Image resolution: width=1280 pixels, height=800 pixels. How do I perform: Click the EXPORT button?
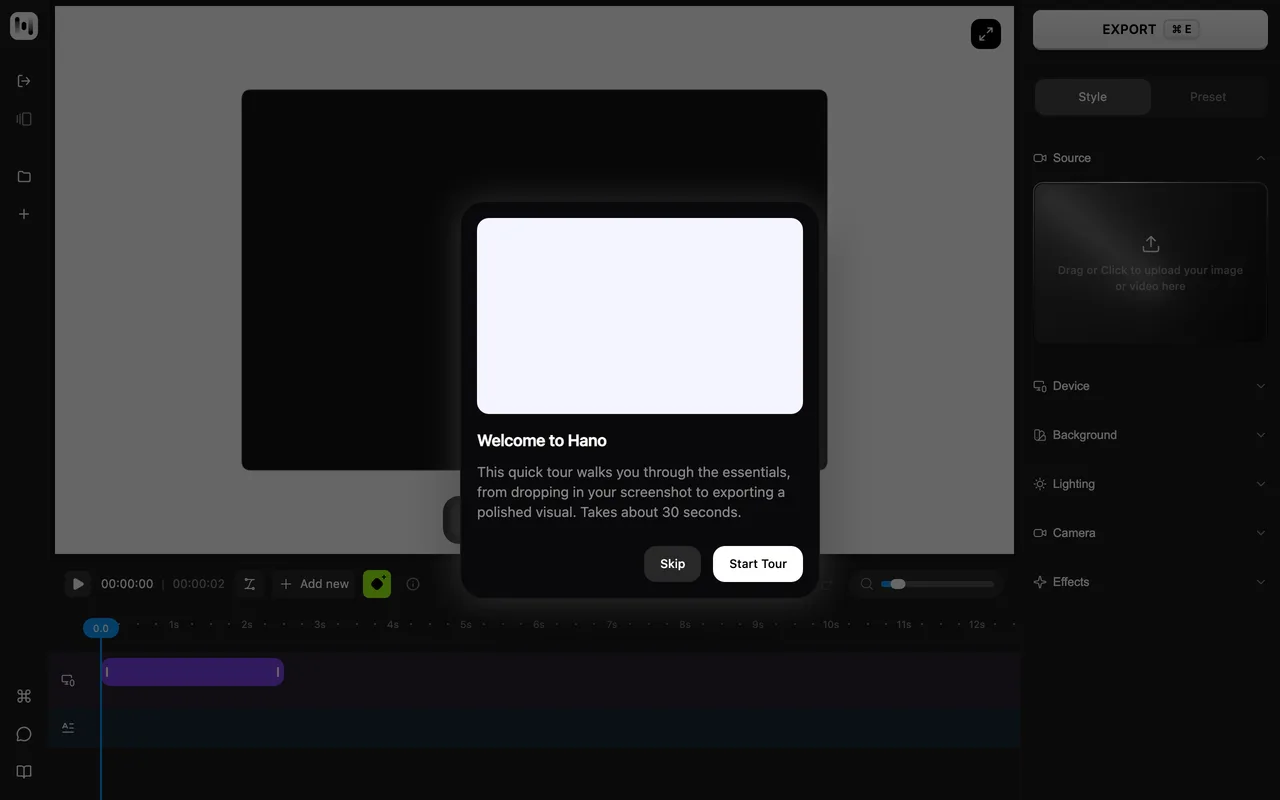[1150, 30]
